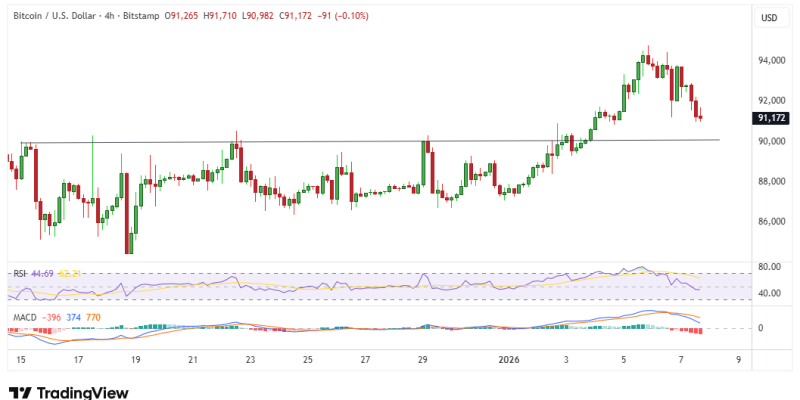Click the 0 level on MACD scale

pyautogui.click(x=760, y=328)
